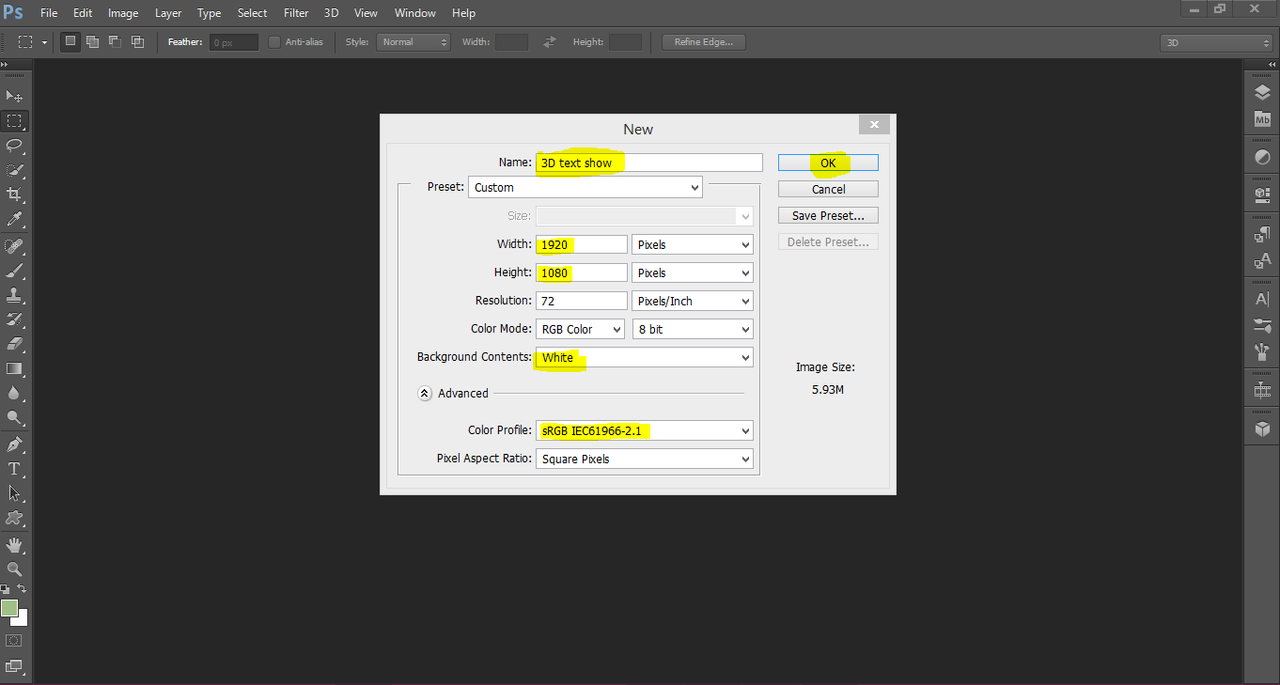The image size is (1280, 685).
Task: Select the Eyedropper tool
Action: (x=14, y=219)
